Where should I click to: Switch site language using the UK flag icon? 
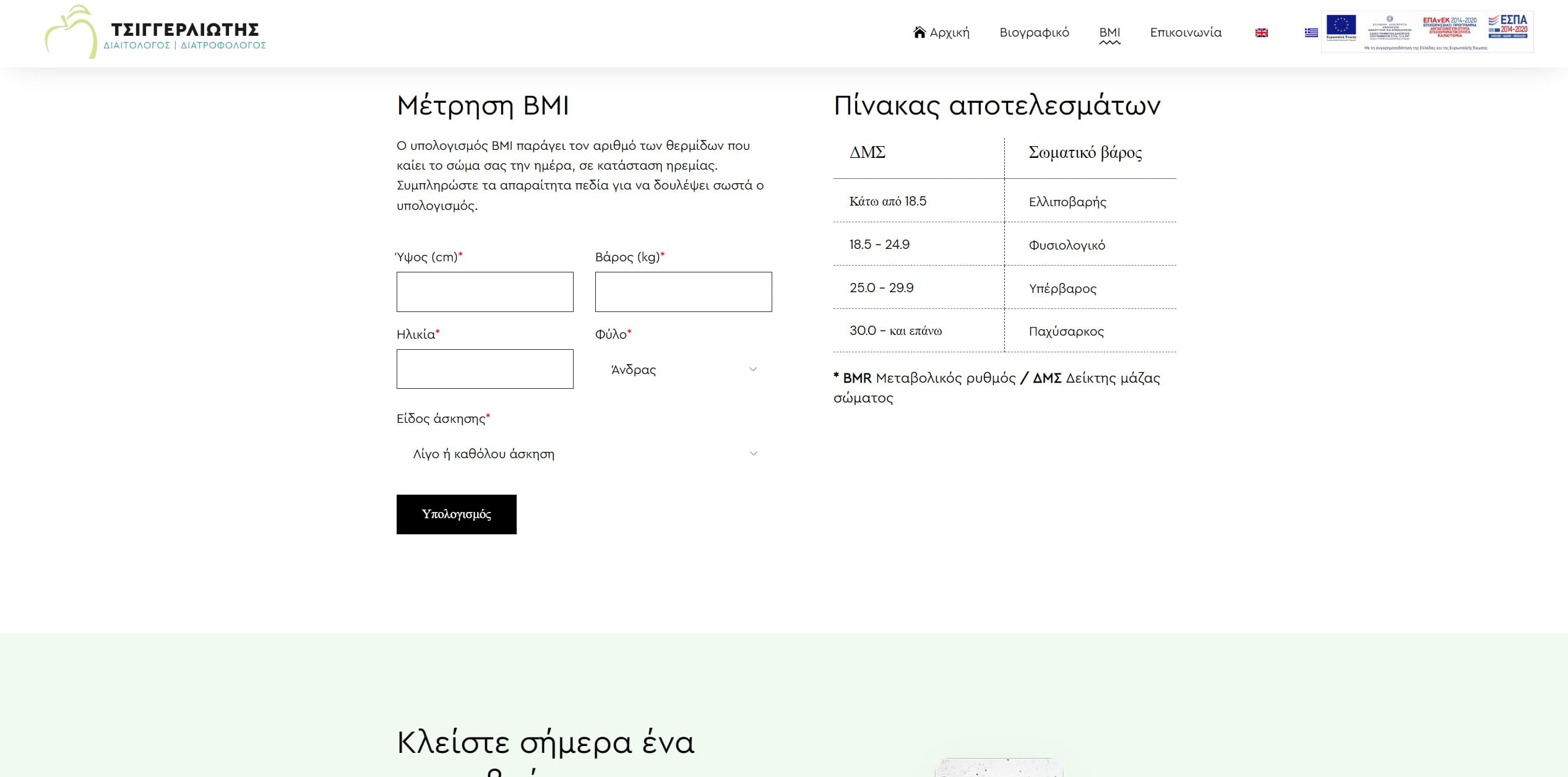click(1260, 32)
